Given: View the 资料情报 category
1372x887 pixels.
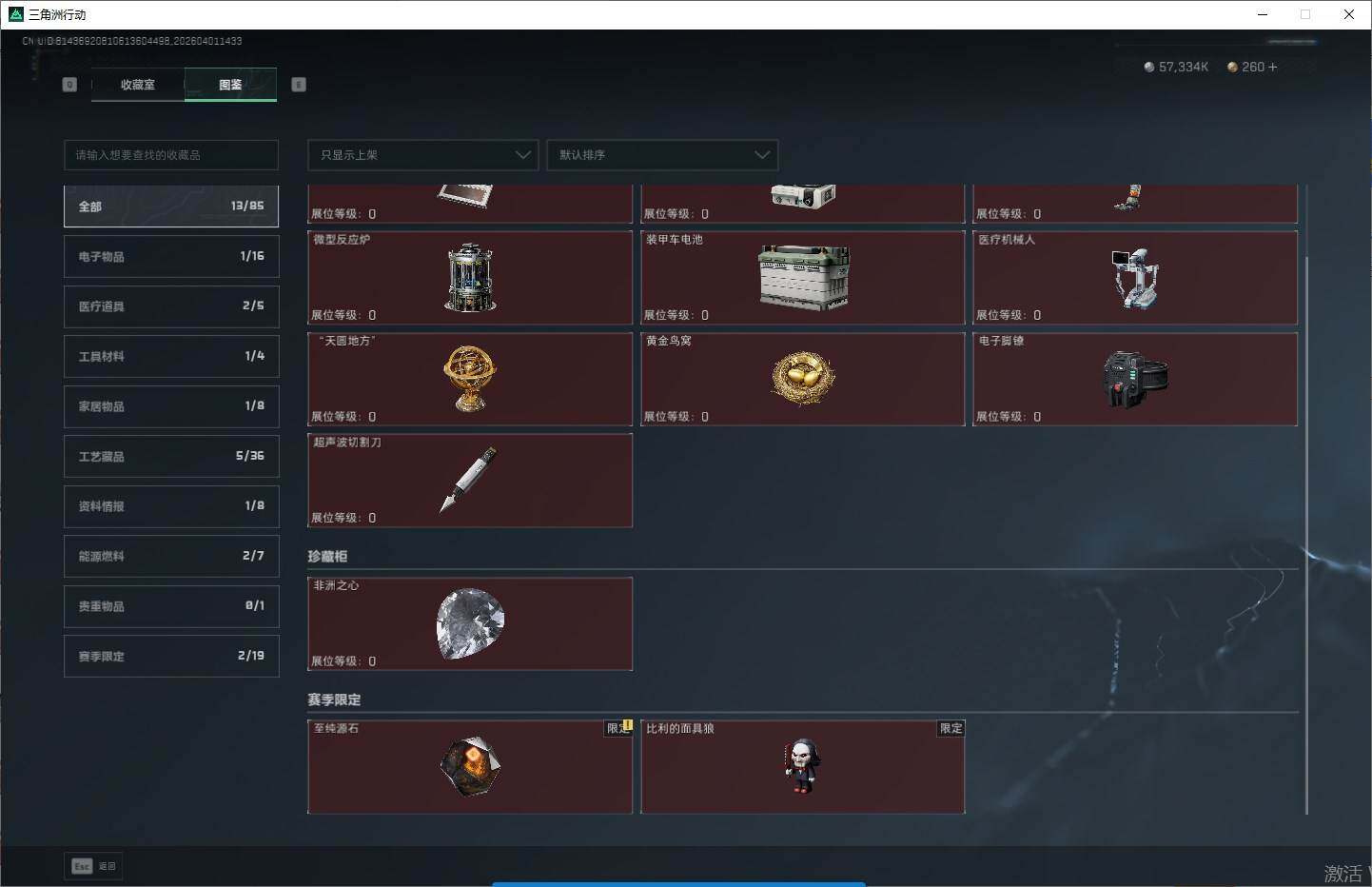Looking at the screenshot, I should pos(171,506).
